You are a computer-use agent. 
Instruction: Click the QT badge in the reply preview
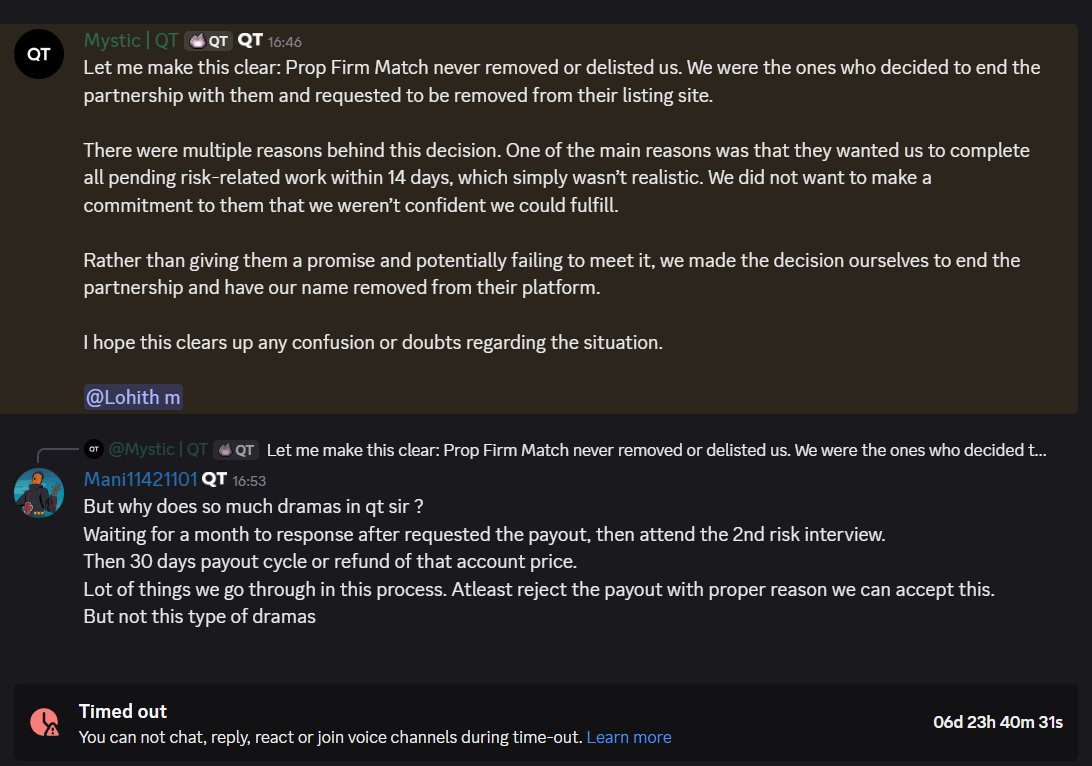[236, 450]
